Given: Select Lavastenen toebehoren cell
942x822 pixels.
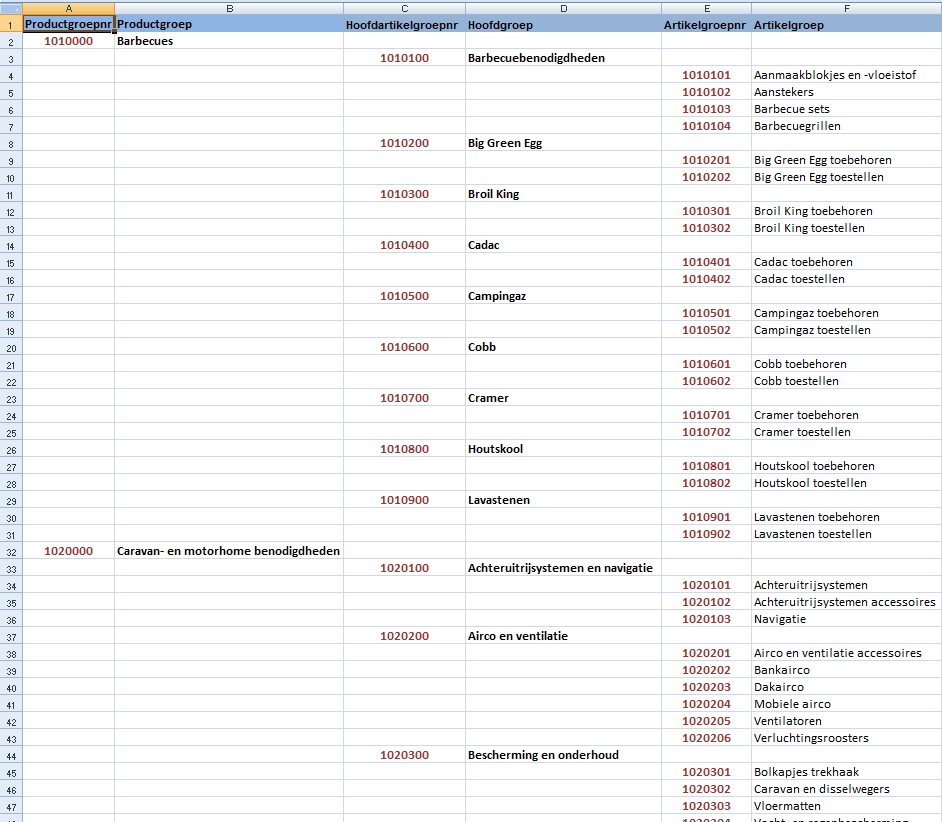Looking at the screenshot, I should coord(846,517).
